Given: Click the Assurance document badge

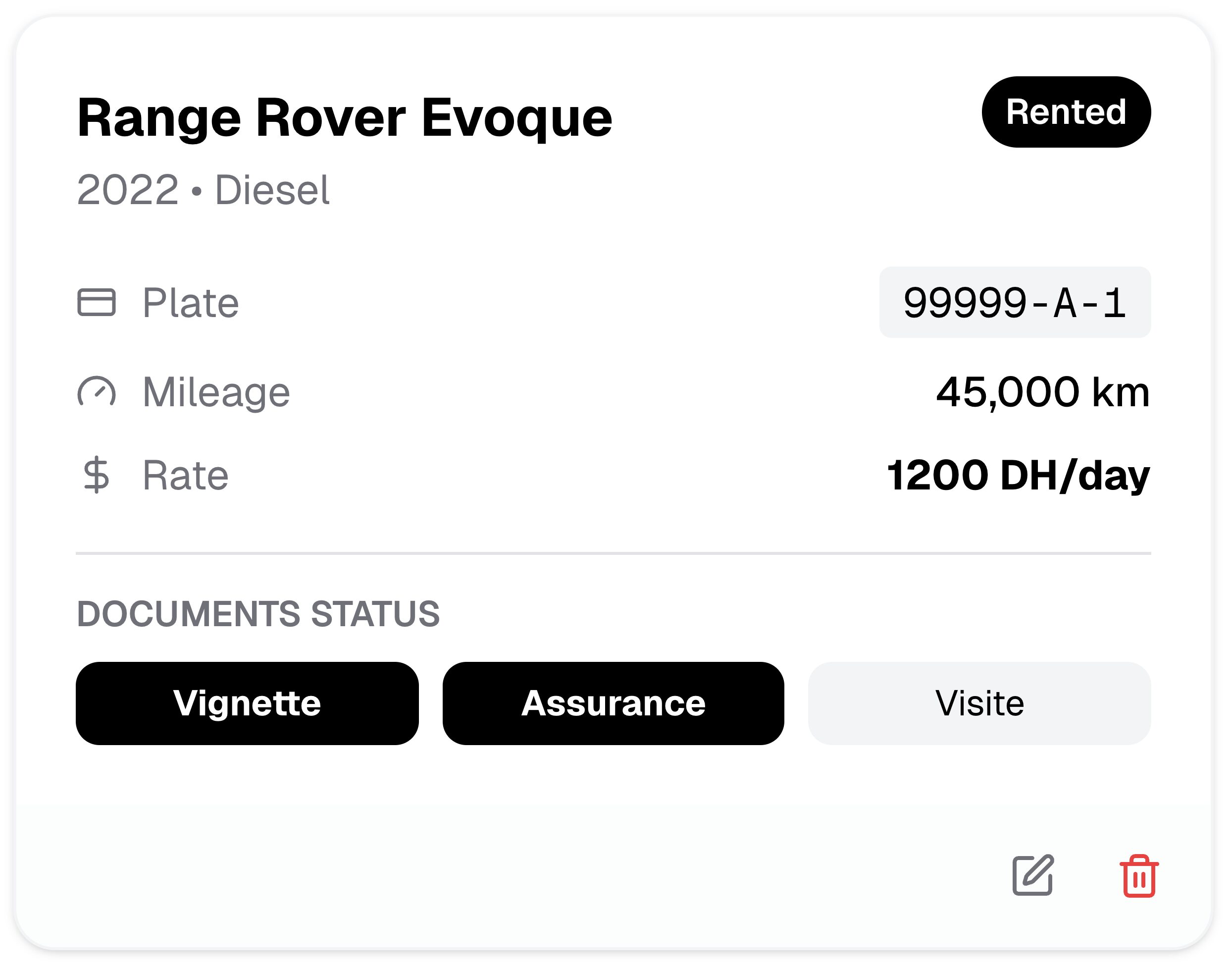Looking at the screenshot, I should (x=613, y=703).
